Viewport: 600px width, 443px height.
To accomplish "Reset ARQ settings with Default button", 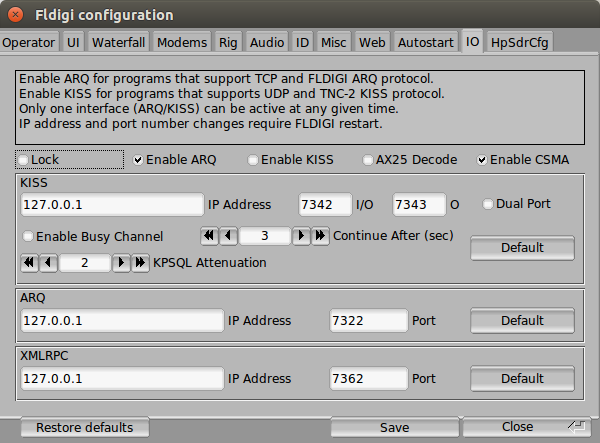I will (x=522, y=321).
